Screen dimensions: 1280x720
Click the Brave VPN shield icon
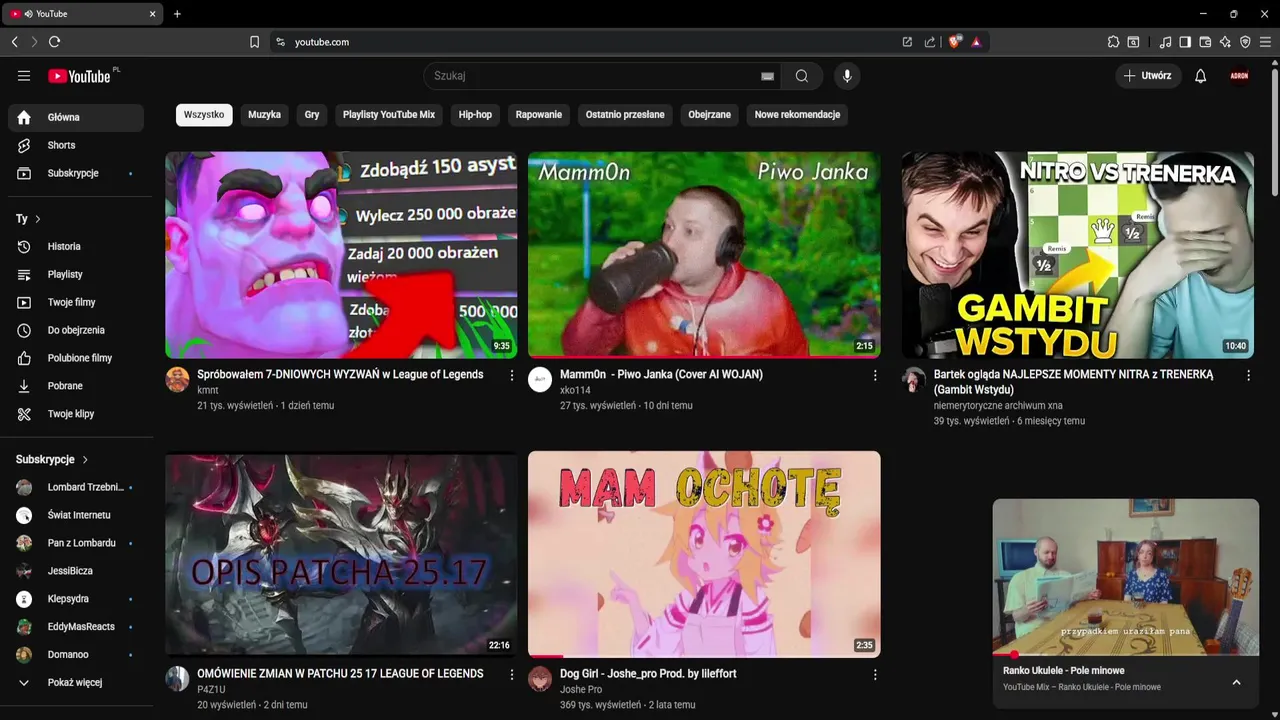pos(1245,42)
